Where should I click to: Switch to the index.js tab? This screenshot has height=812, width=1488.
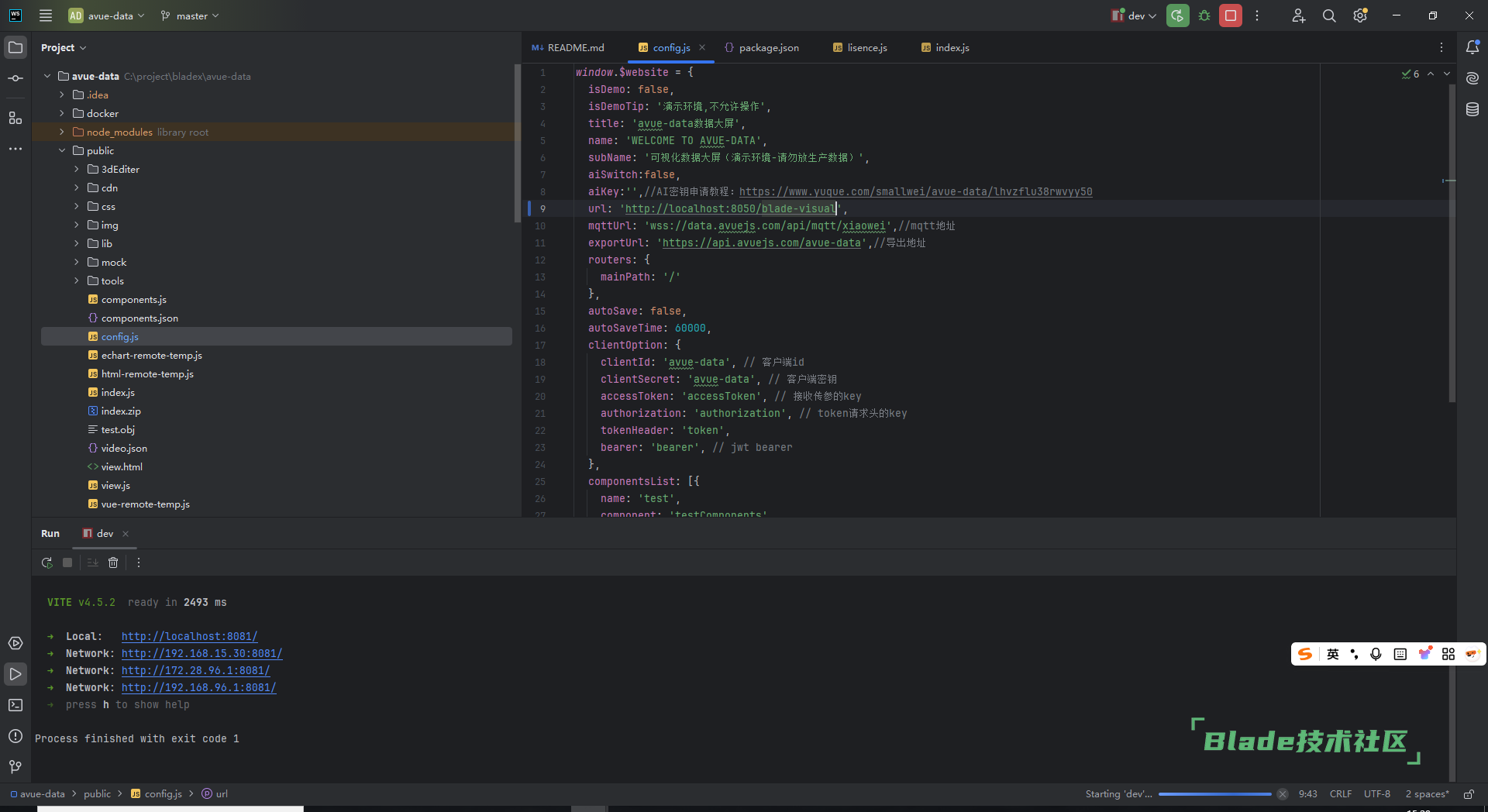tap(945, 47)
